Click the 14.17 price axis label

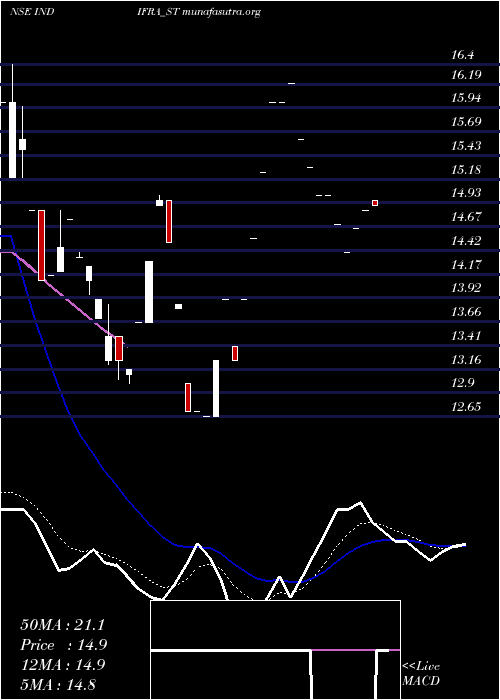pos(466,265)
